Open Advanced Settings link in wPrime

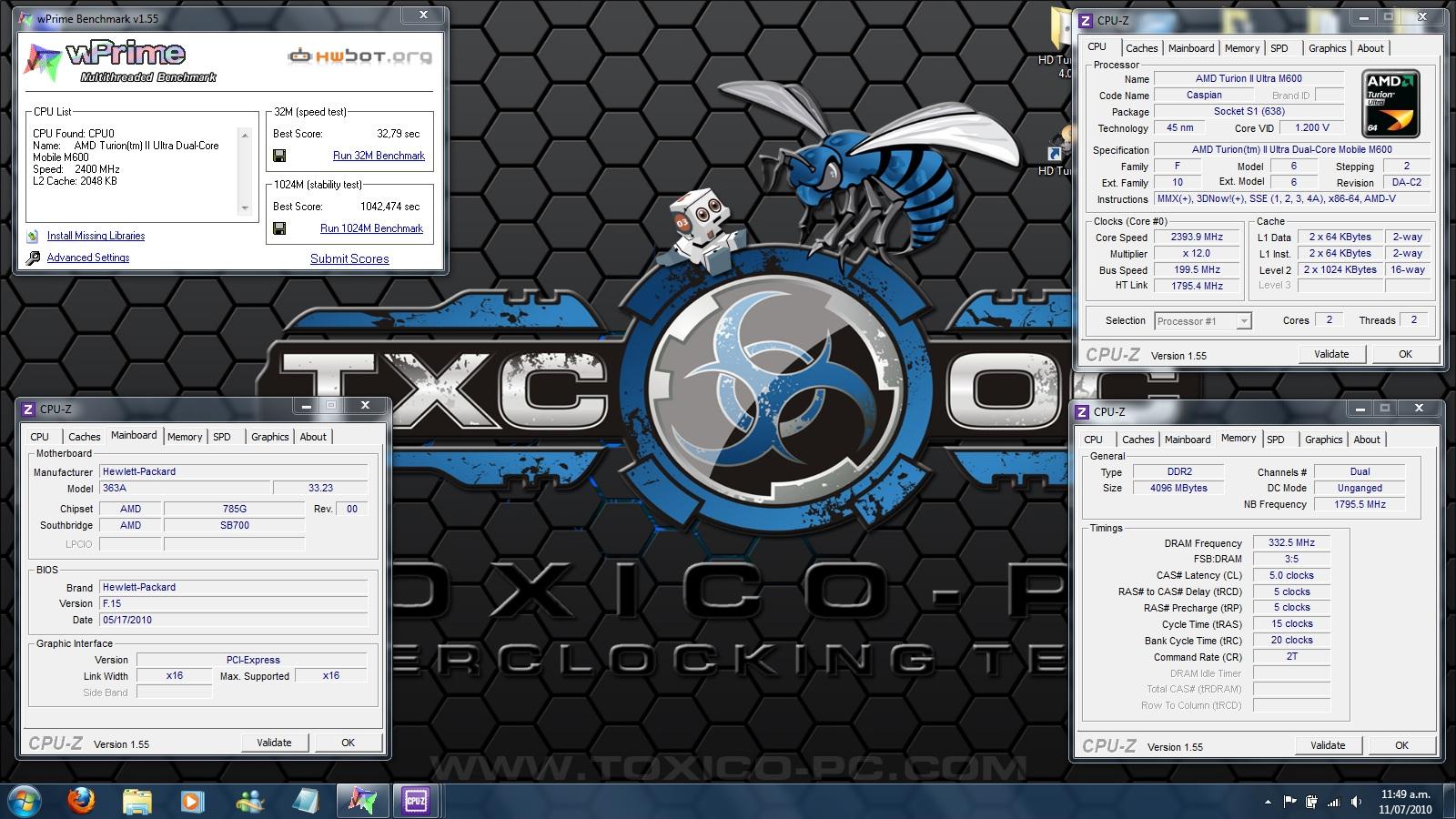pyautogui.click(x=88, y=258)
